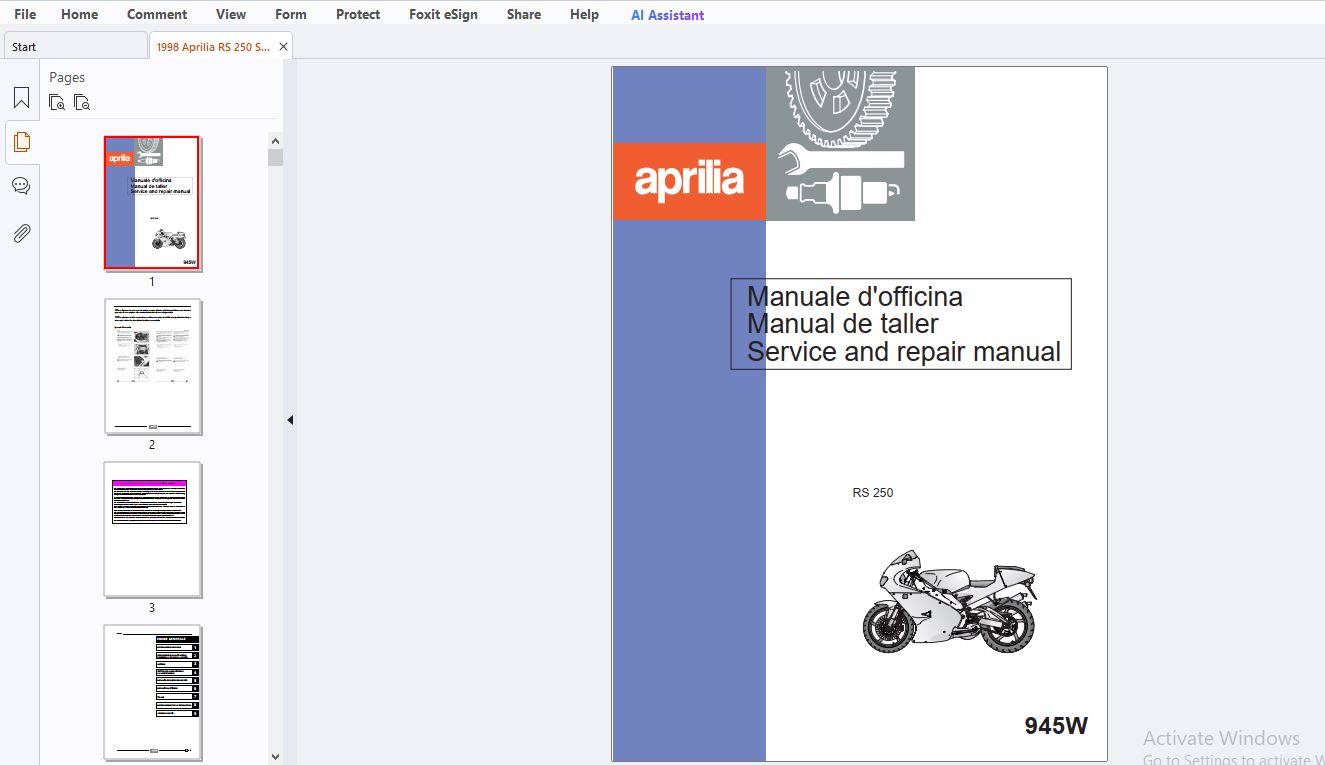The width and height of the screenshot is (1325, 765).
Task: Open the Form ribbon tab
Action: pyautogui.click(x=291, y=14)
